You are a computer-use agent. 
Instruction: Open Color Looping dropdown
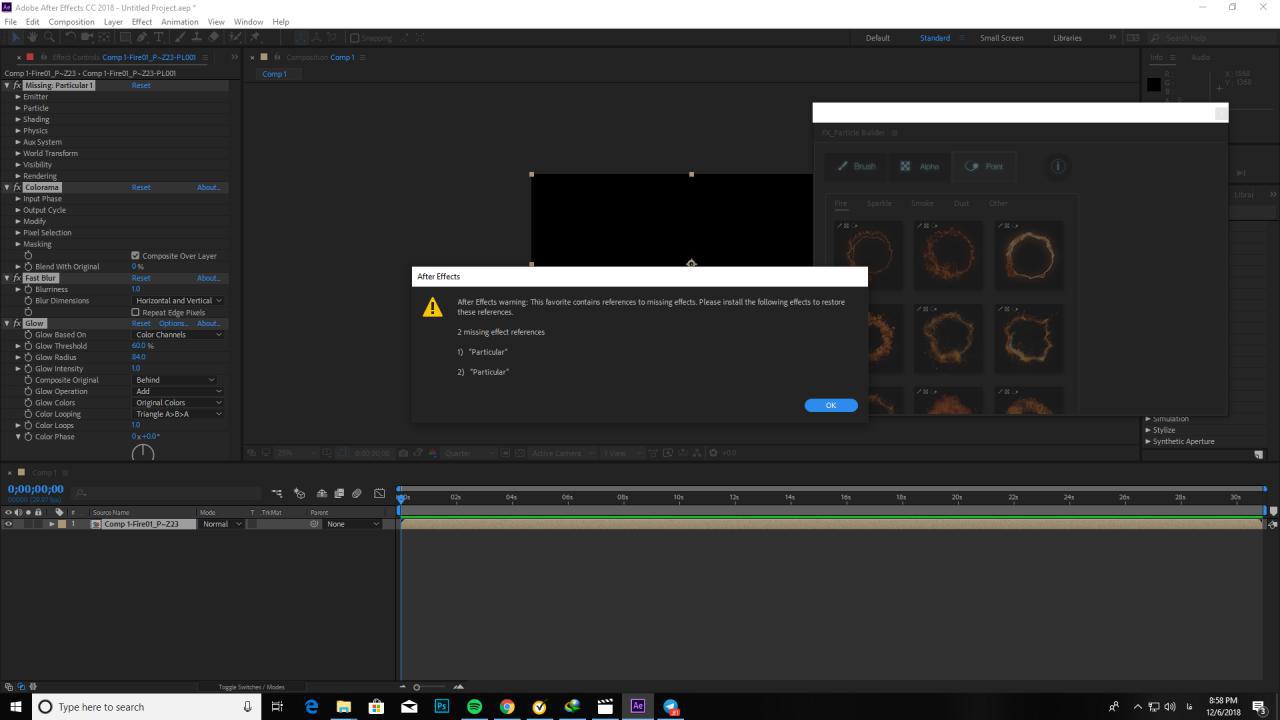point(178,414)
